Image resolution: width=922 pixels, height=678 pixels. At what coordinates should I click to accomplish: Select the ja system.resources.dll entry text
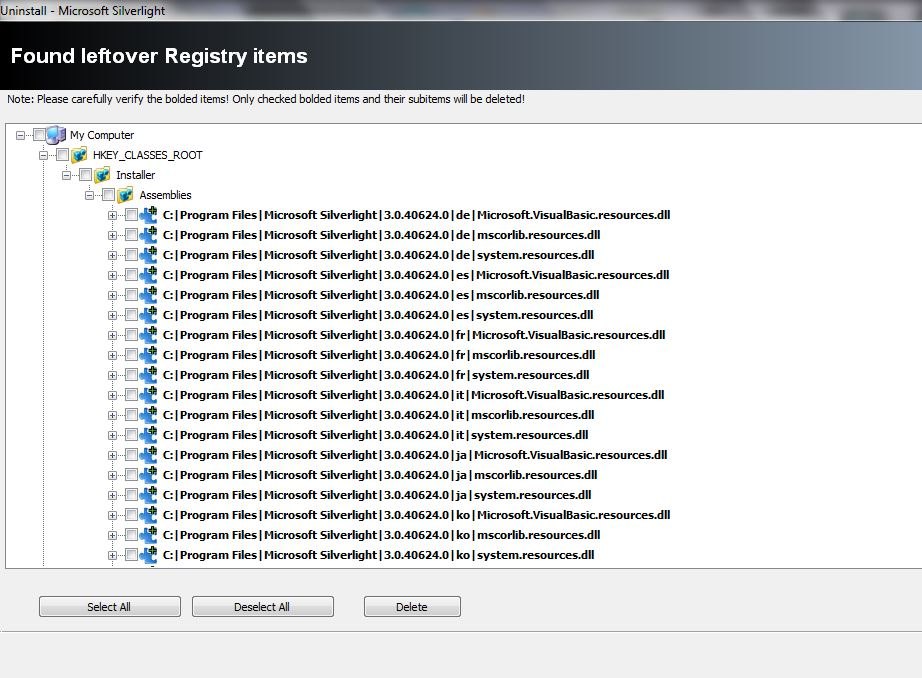(377, 495)
